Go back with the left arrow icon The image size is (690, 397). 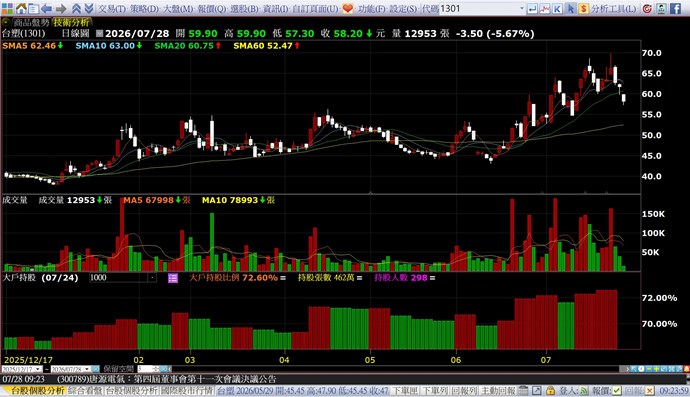(x=47, y=8)
